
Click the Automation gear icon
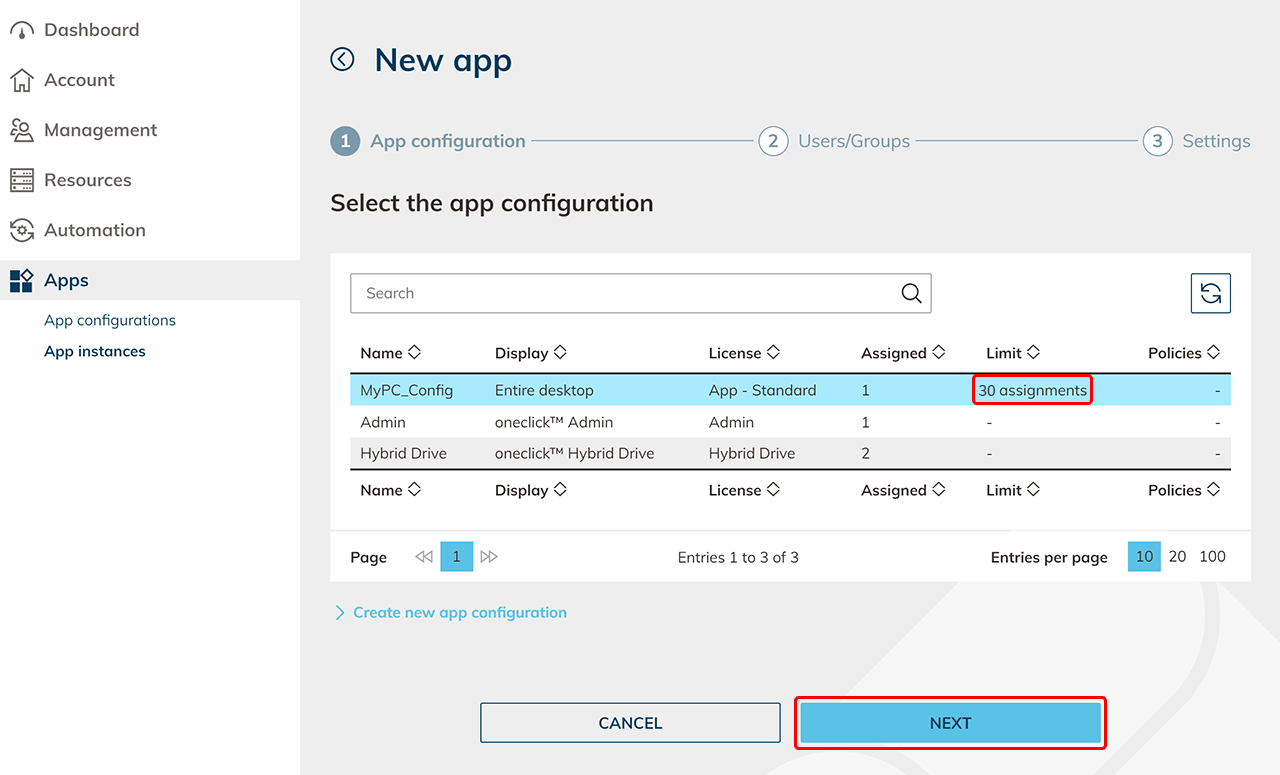(22, 230)
